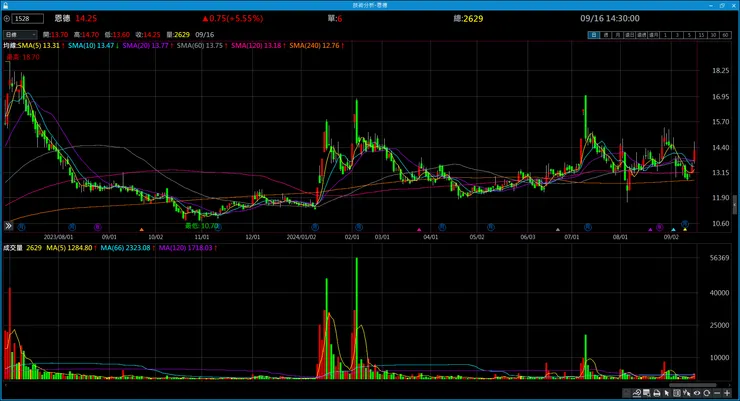Click the SMA(5) 13.31 label
The image size is (740, 401).
(x=40, y=45)
